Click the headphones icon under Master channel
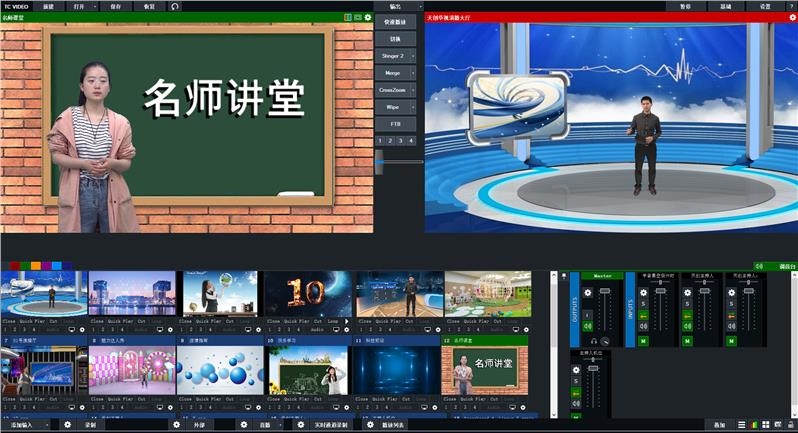This screenshot has width=798, height=433. pos(593,341)
